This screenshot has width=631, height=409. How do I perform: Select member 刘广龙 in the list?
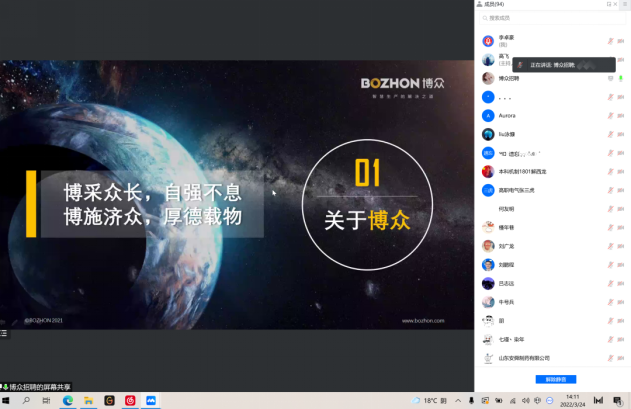tap(552, 246)
